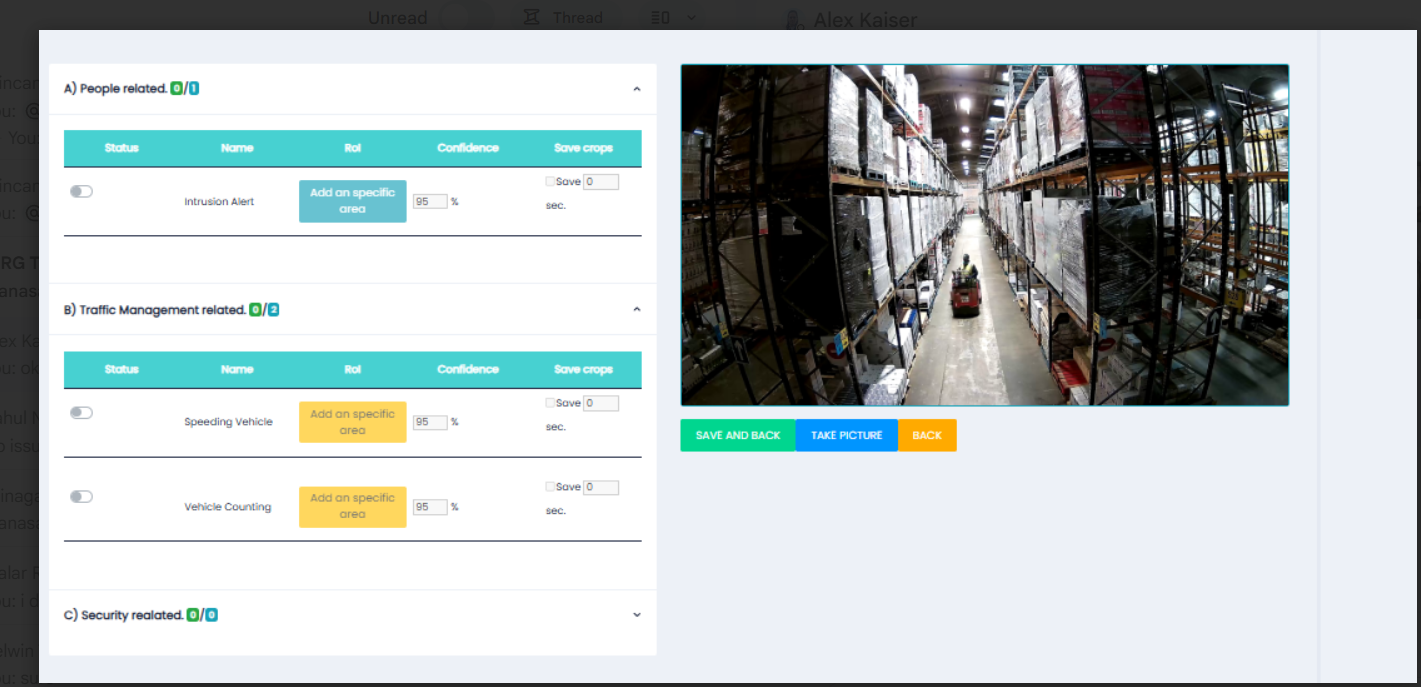Collapse the People related section

(637, 89)
